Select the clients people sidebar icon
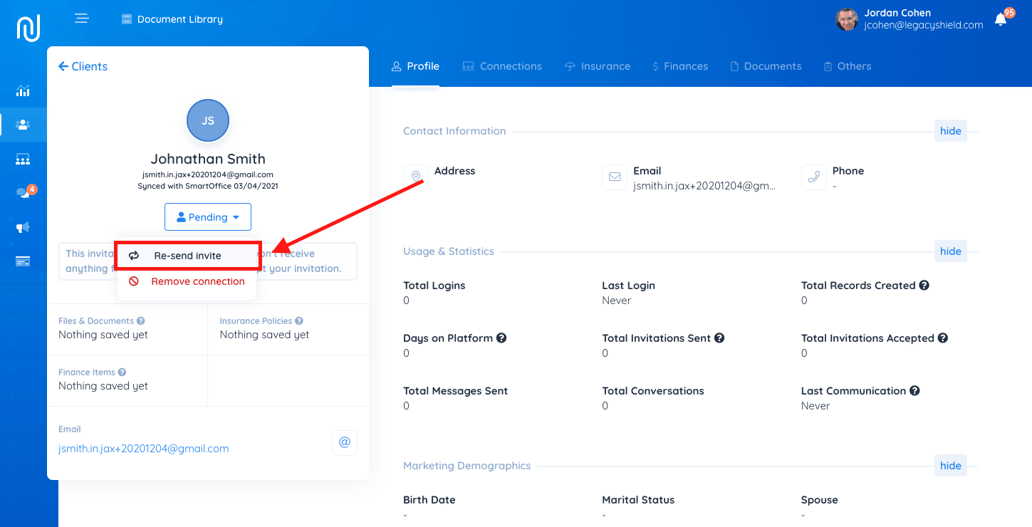Viewport: 1032px width, 527px height. [x=23, y=124]
